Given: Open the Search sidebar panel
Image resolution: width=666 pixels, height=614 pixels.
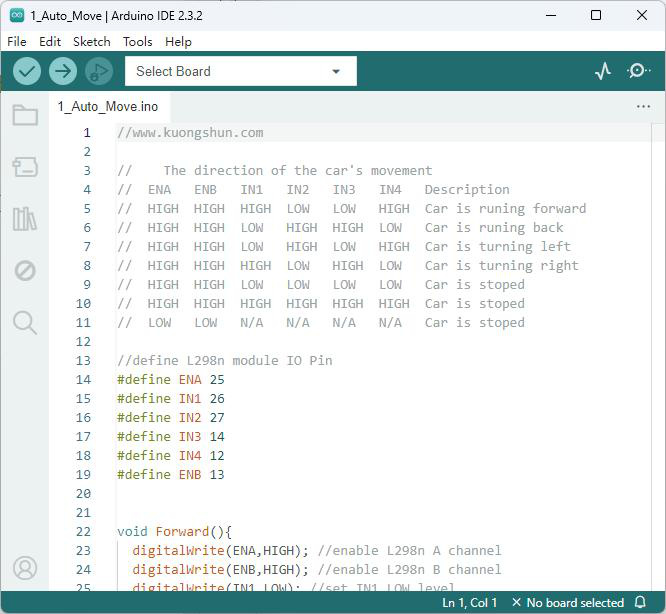Looking at the screenshot, I should pyautogui.click(x=25, y=323).
